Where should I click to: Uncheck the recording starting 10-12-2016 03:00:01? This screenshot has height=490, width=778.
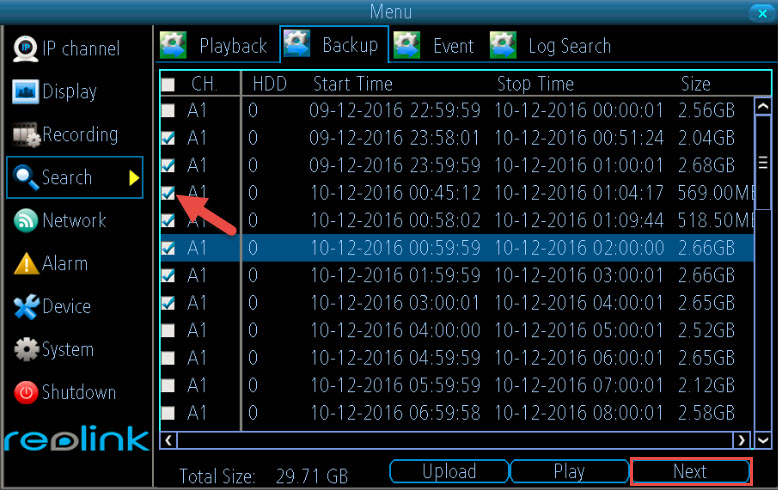[168, 303]
